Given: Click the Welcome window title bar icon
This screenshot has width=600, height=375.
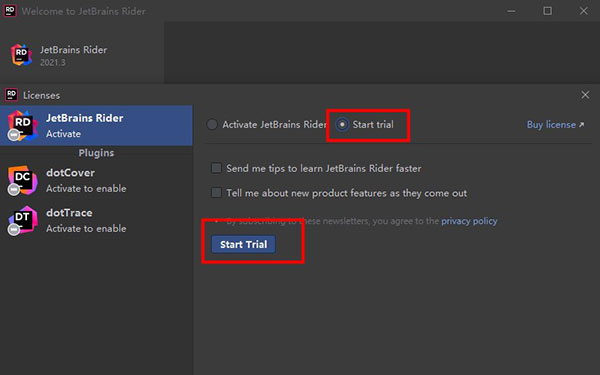Looking at the screenshot, I should (10, 10).
